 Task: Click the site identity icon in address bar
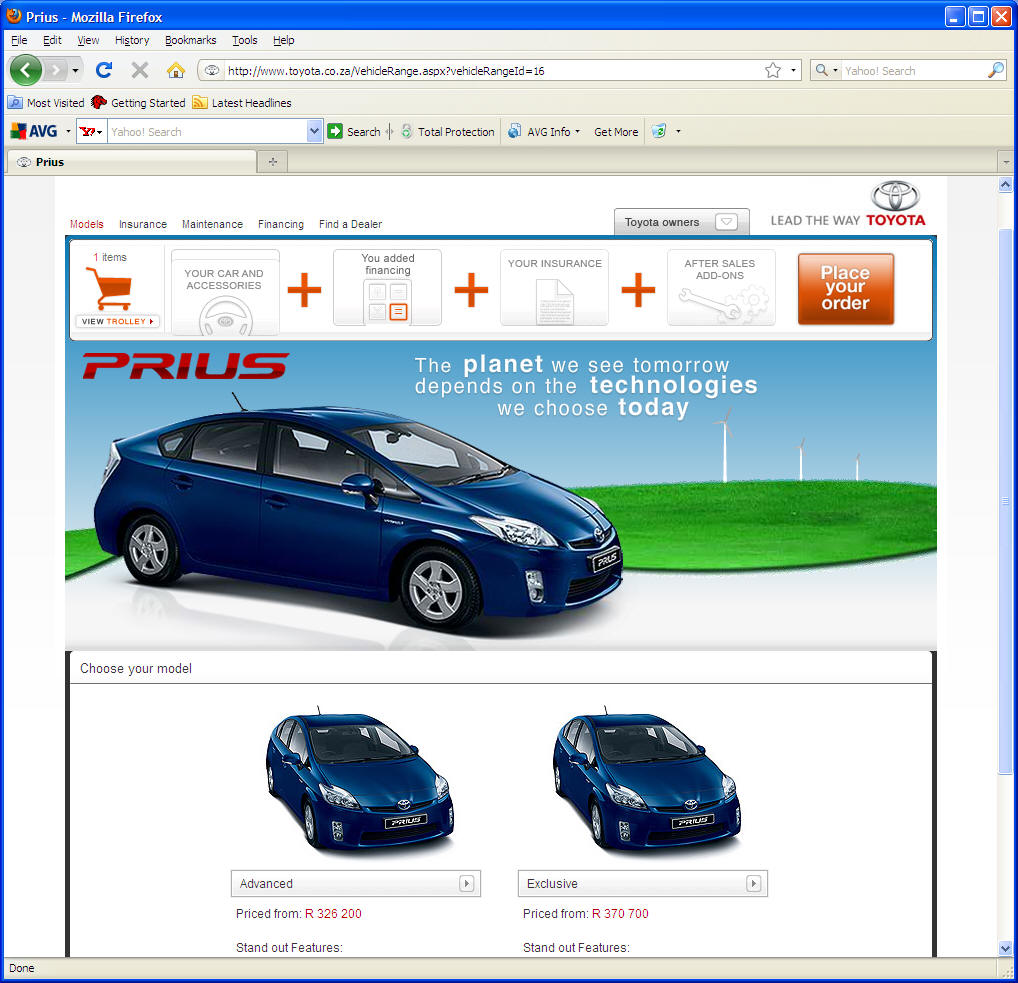pyautogui.click(x=212, y=70)
